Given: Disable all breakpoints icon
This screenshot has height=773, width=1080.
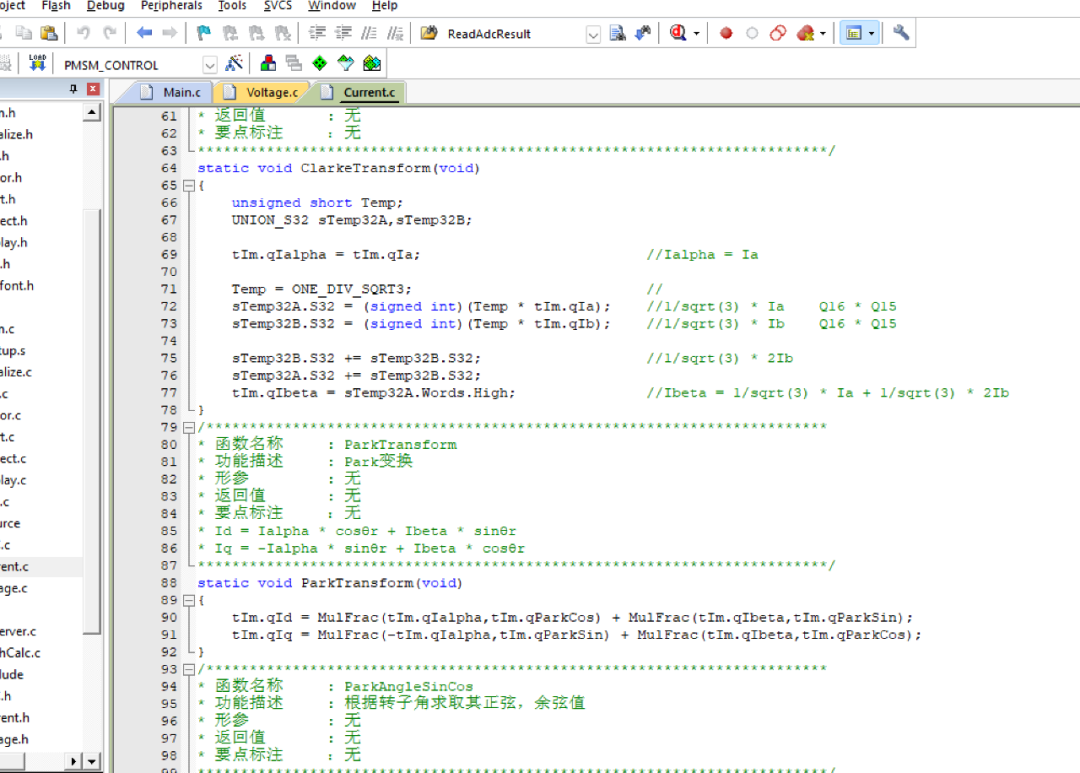Looking at the screenshot, I should [778, 33].
